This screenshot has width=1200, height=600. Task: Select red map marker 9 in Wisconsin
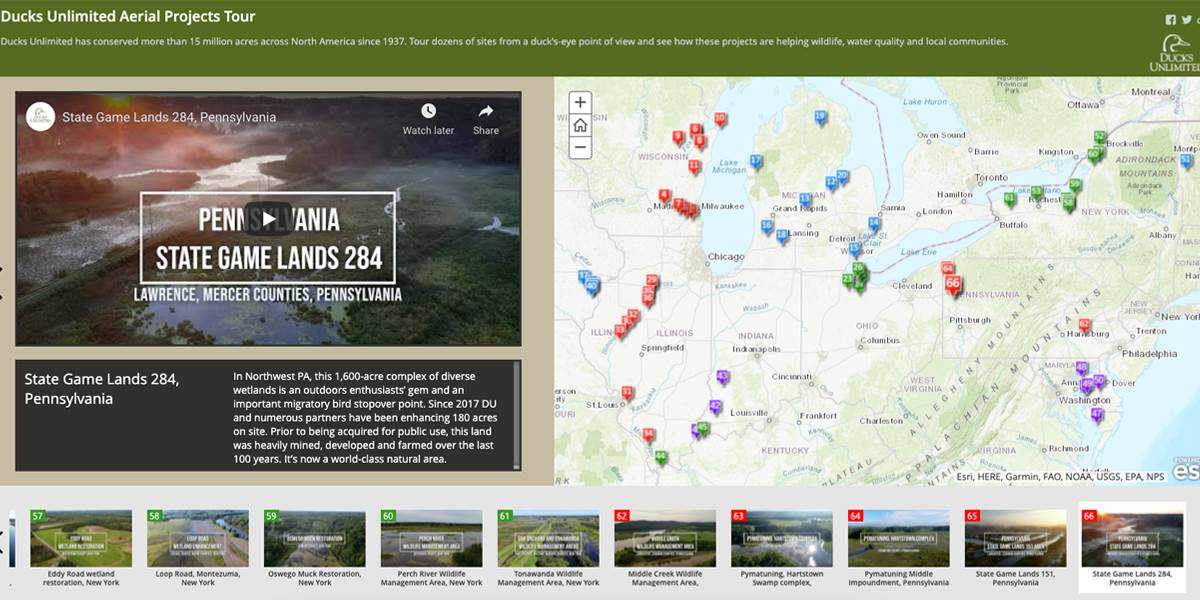(x=678, y=137)
